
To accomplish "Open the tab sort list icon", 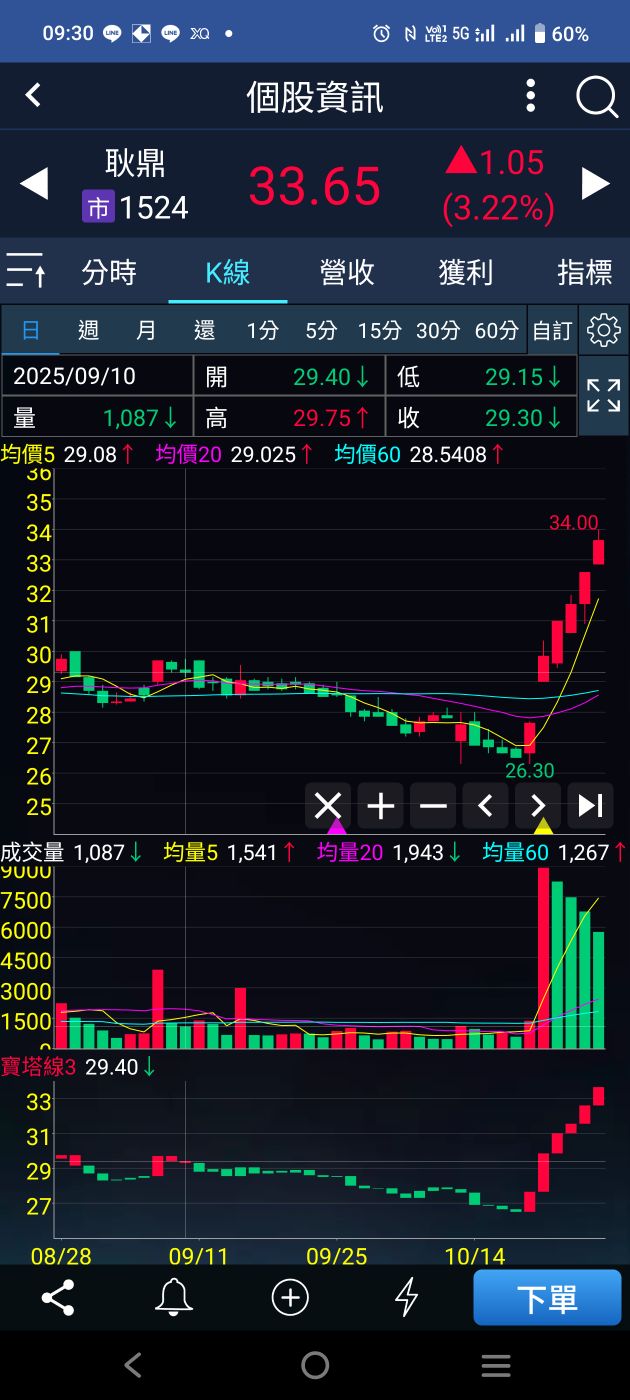I will pyautogui.click(x=25, y=271).
